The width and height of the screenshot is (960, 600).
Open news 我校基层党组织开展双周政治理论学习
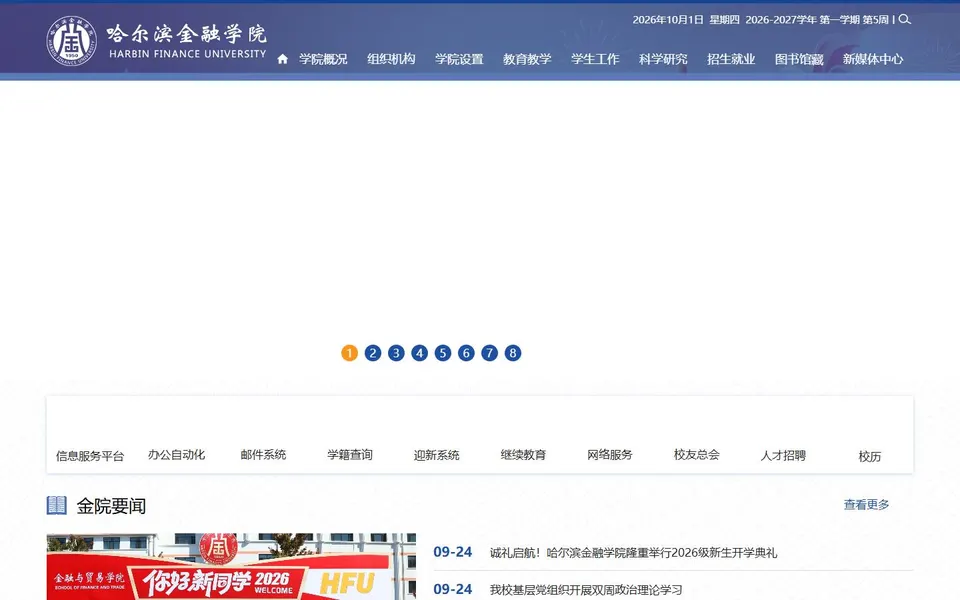(586, 590)
